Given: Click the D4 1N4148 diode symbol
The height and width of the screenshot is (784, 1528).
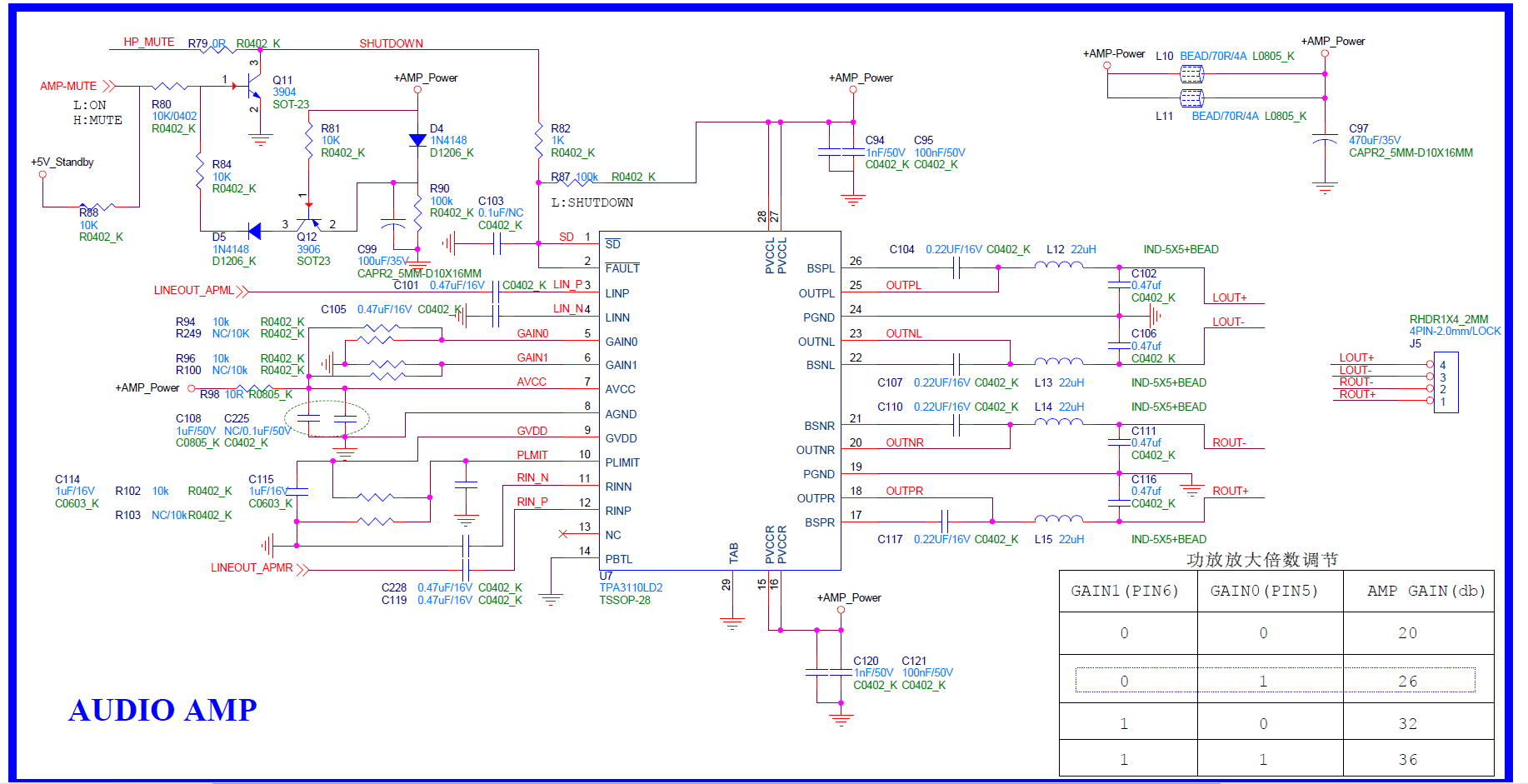Looking at the screenshot, I should click(x=417, y=140).
